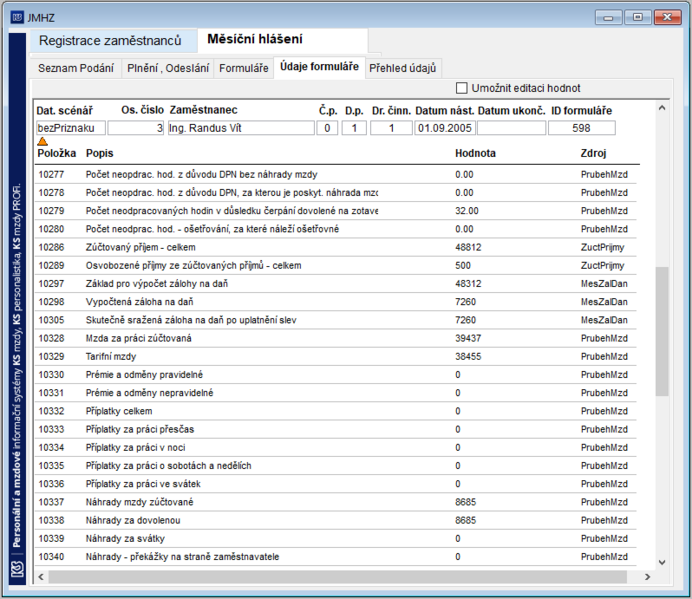Select the Měsíční hlášení tab
Viewport: 692px width, 599px height.
point(282,40)
